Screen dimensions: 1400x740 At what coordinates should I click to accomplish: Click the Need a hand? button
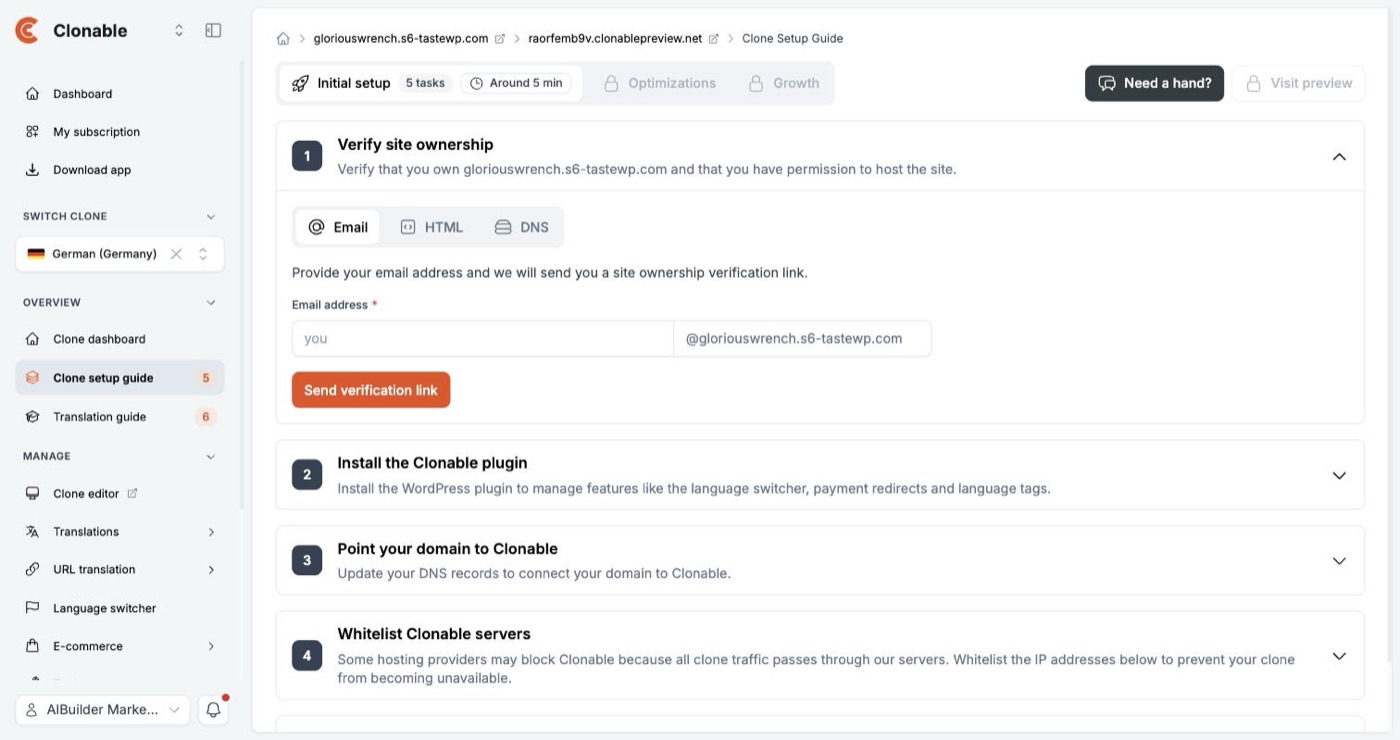point(1154,83)
